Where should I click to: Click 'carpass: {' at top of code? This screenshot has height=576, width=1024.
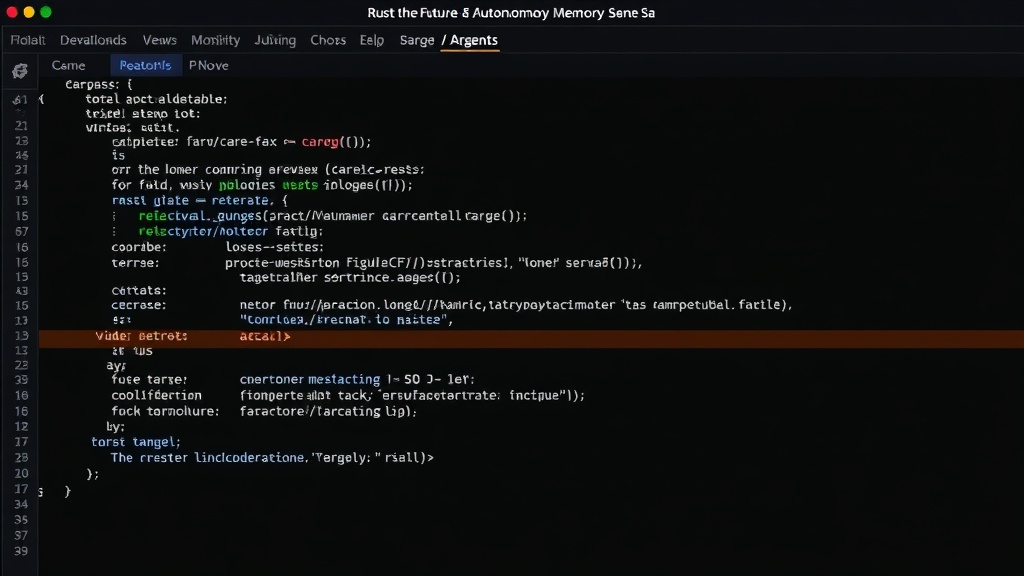(x=99, y=84)
